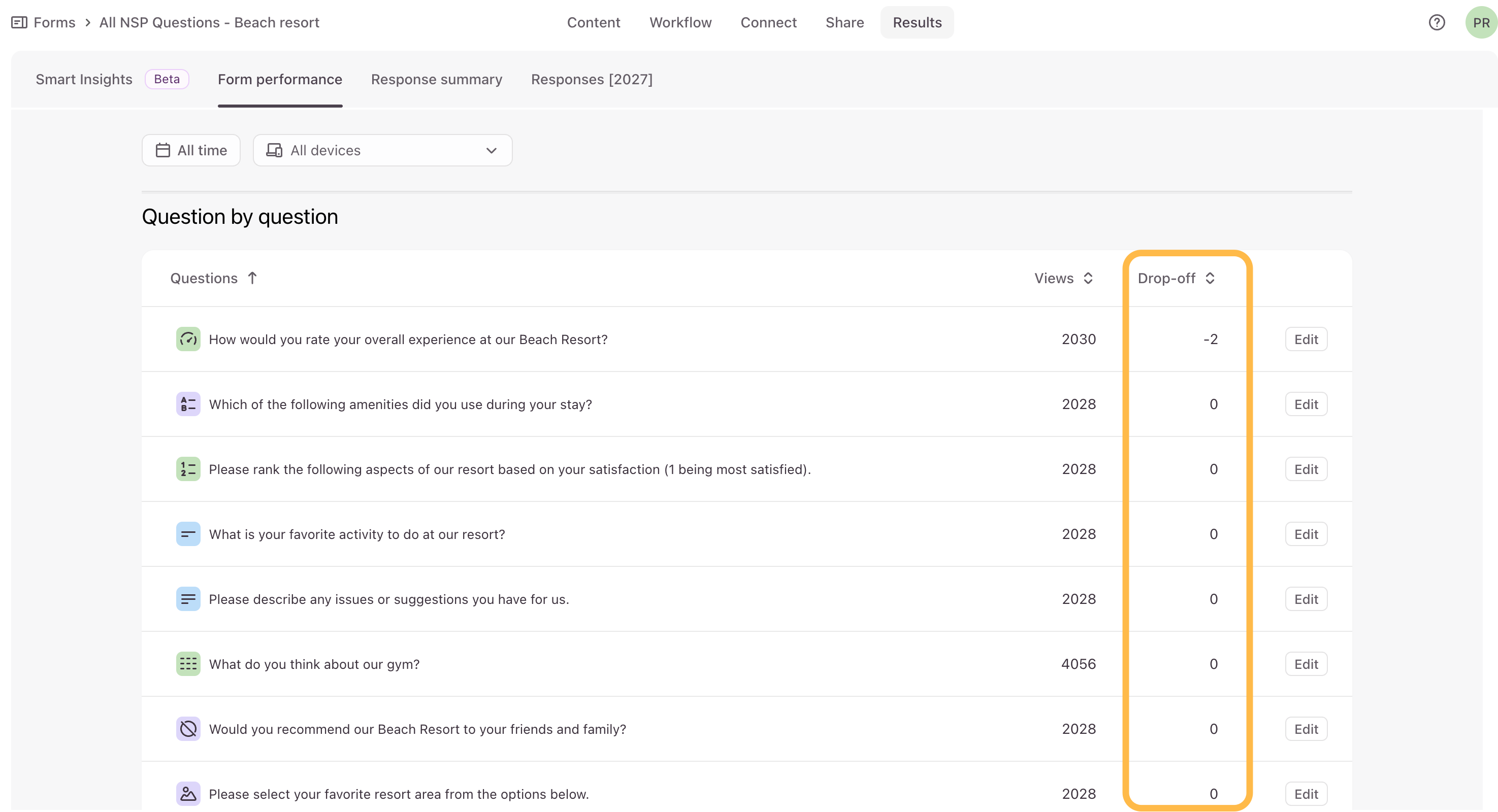Screen dimensions: 1498x812
Task: Click the Forms icon in the breadcrumb
Action: 19,23
